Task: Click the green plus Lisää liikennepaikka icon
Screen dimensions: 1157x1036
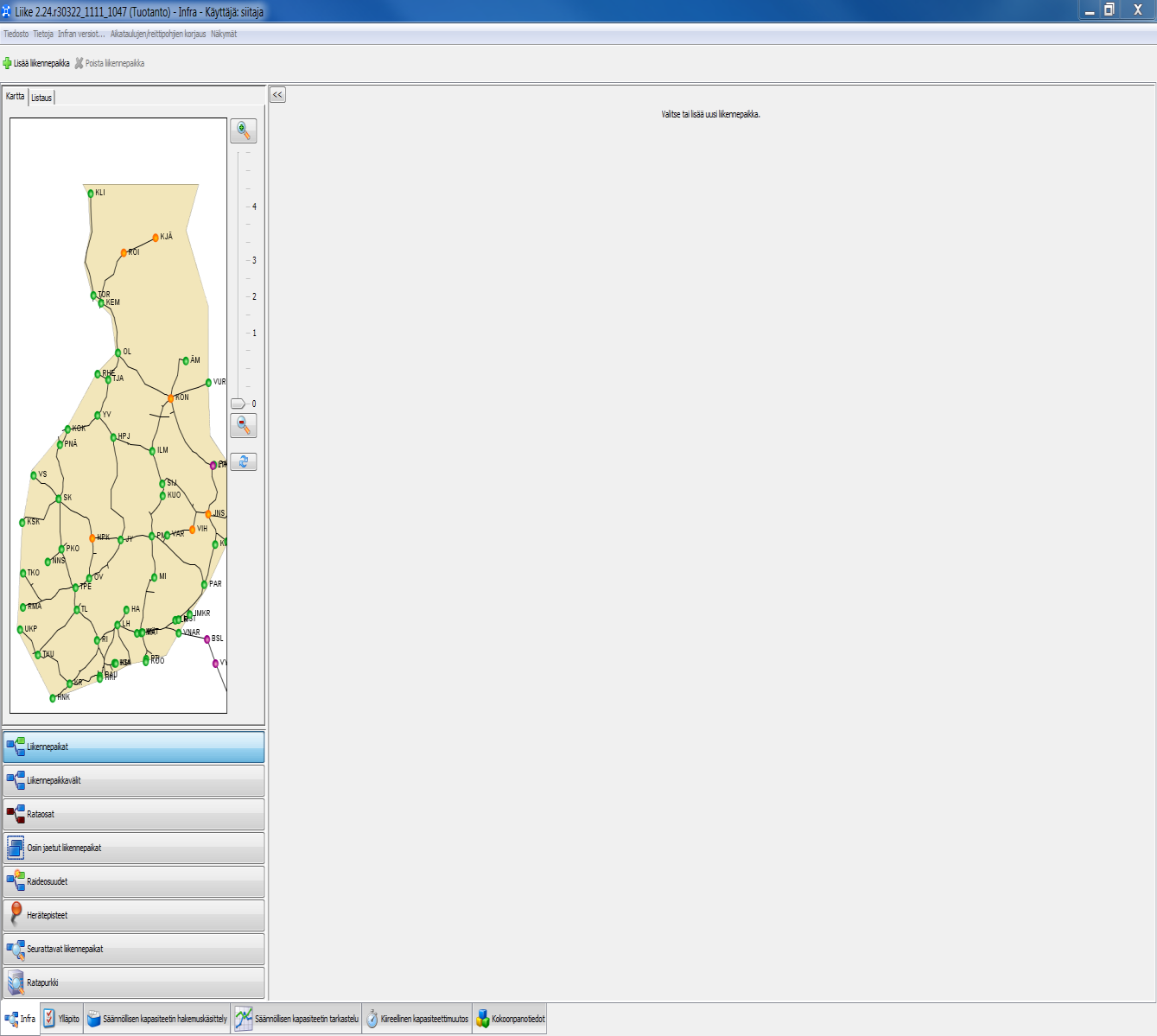Action: click(7, 63)
